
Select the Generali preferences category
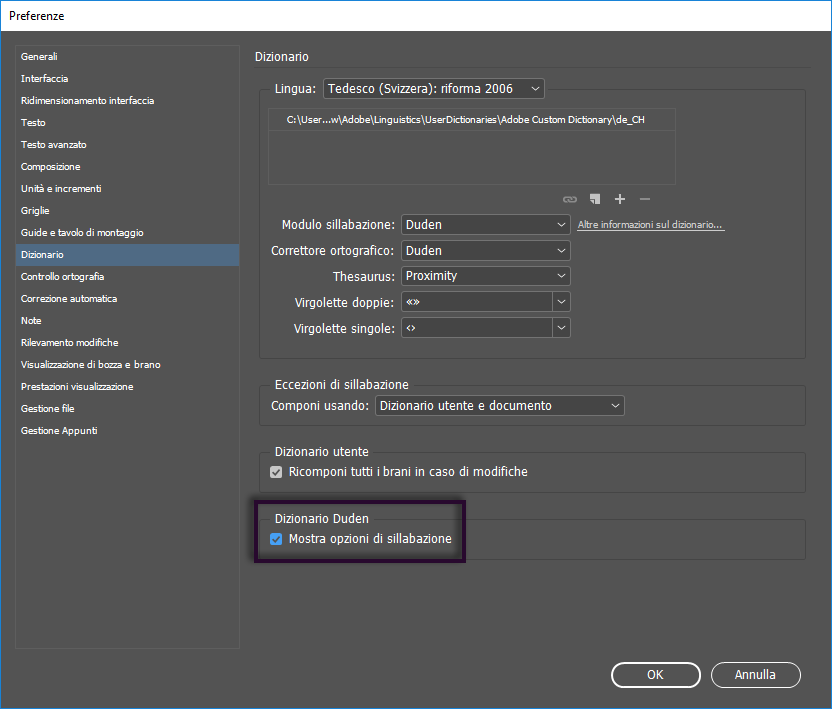[x=127, y=57]
